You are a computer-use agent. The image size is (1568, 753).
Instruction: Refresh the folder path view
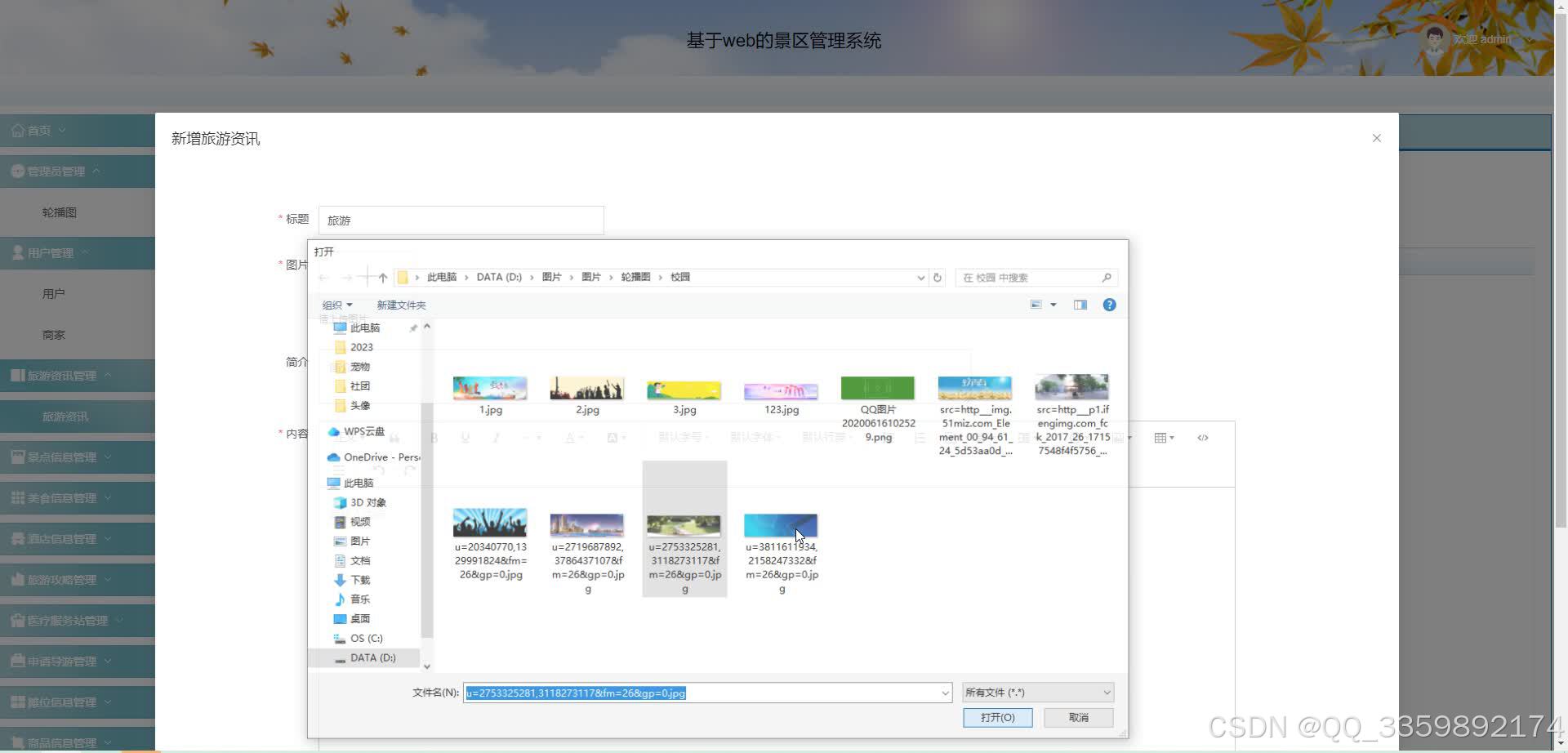point(938,278)
